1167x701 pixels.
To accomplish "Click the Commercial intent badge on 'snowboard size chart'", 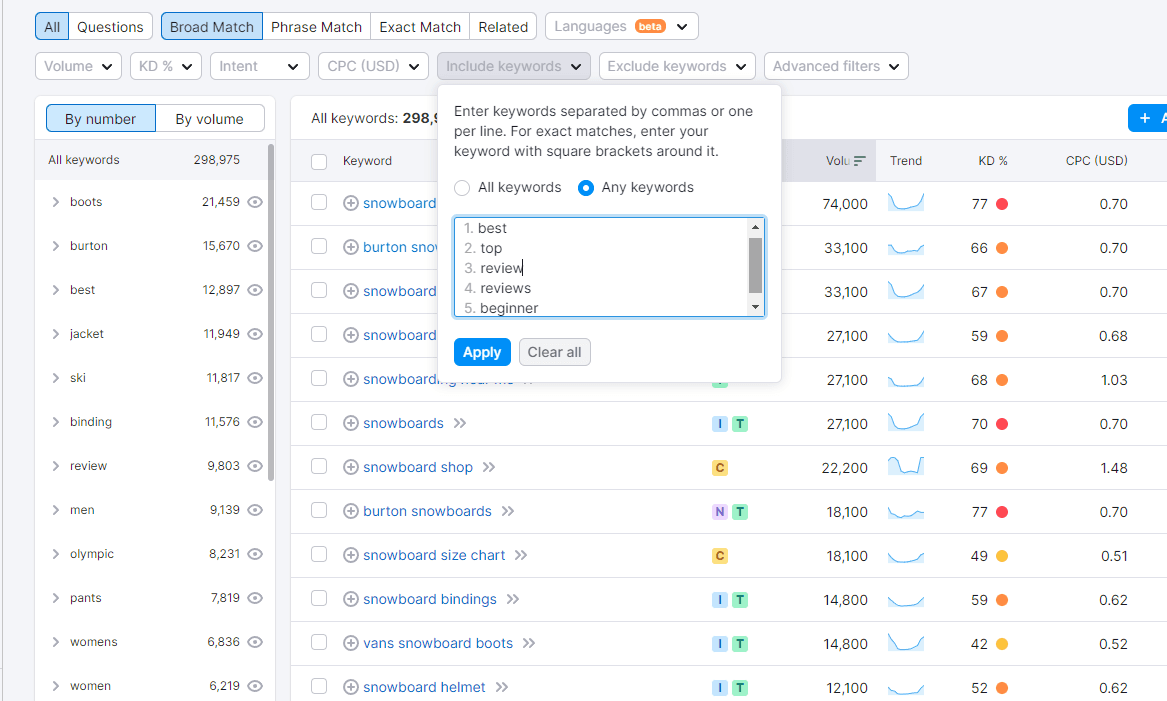I will (x=720, y=555).
